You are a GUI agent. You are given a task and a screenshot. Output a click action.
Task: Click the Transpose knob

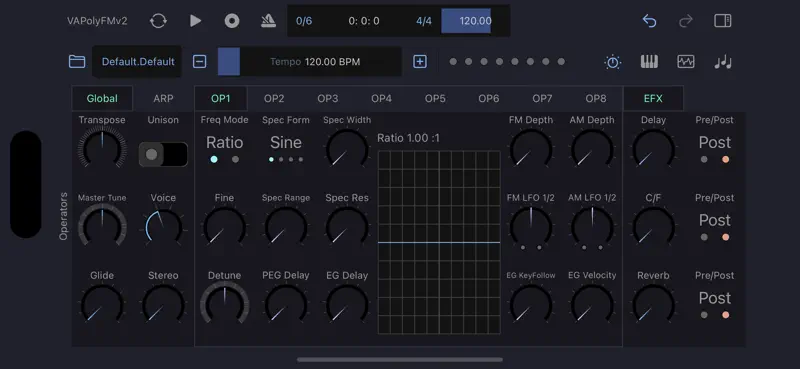coord(102,148)
